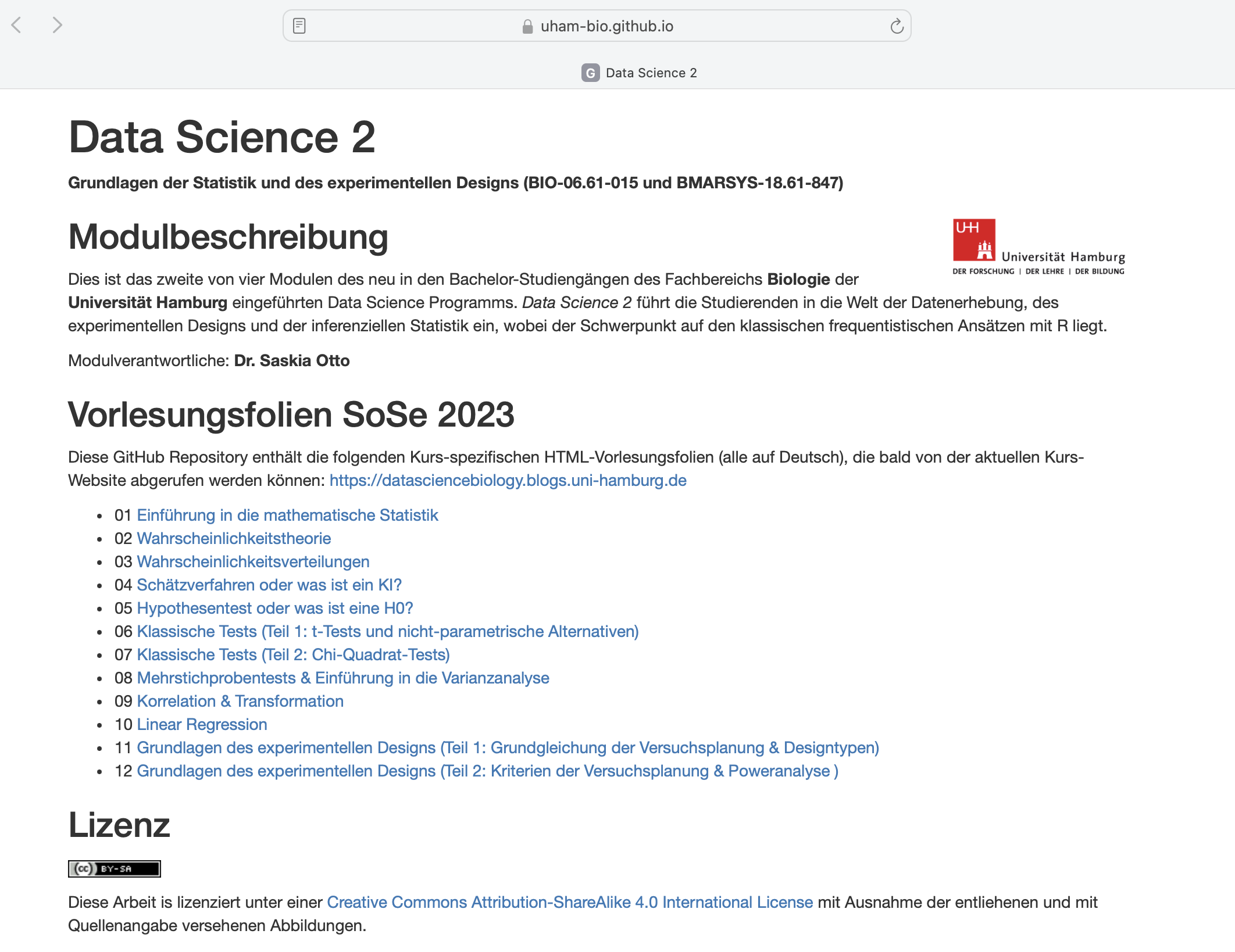
Task: Open Einführung in die mathematische Statistik slides
Action: coord(287,515)
